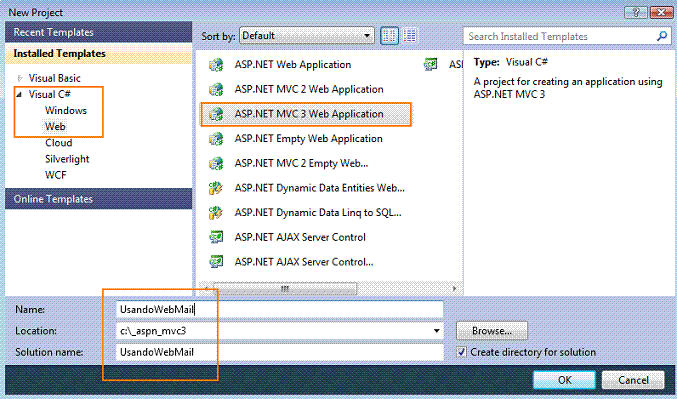Image resolution: width=677 pixels, height=399 pixels.
Task: Expand the Visual Basic tree node
Action: [19, 78]
